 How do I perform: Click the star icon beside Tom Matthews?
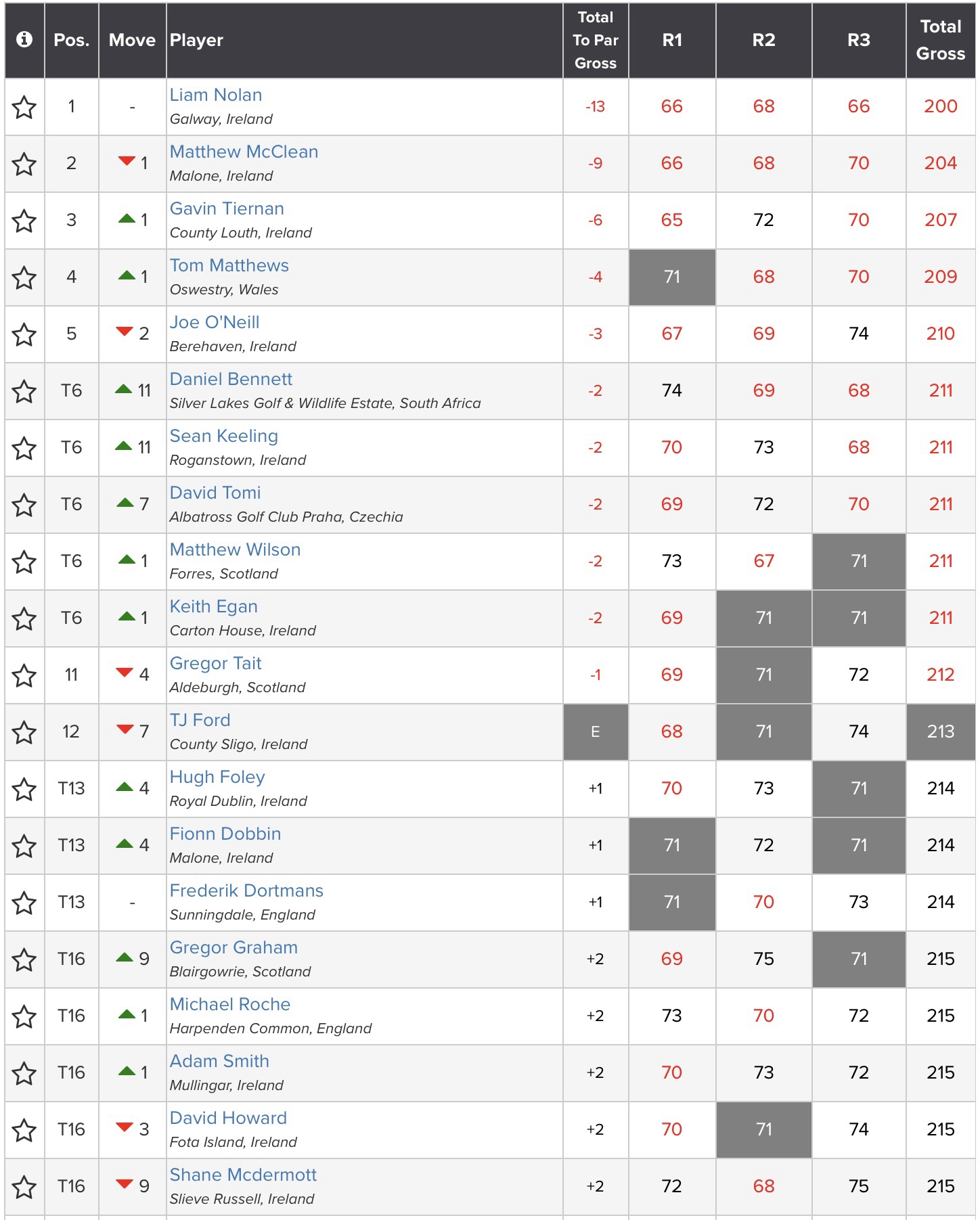(24, 277)
